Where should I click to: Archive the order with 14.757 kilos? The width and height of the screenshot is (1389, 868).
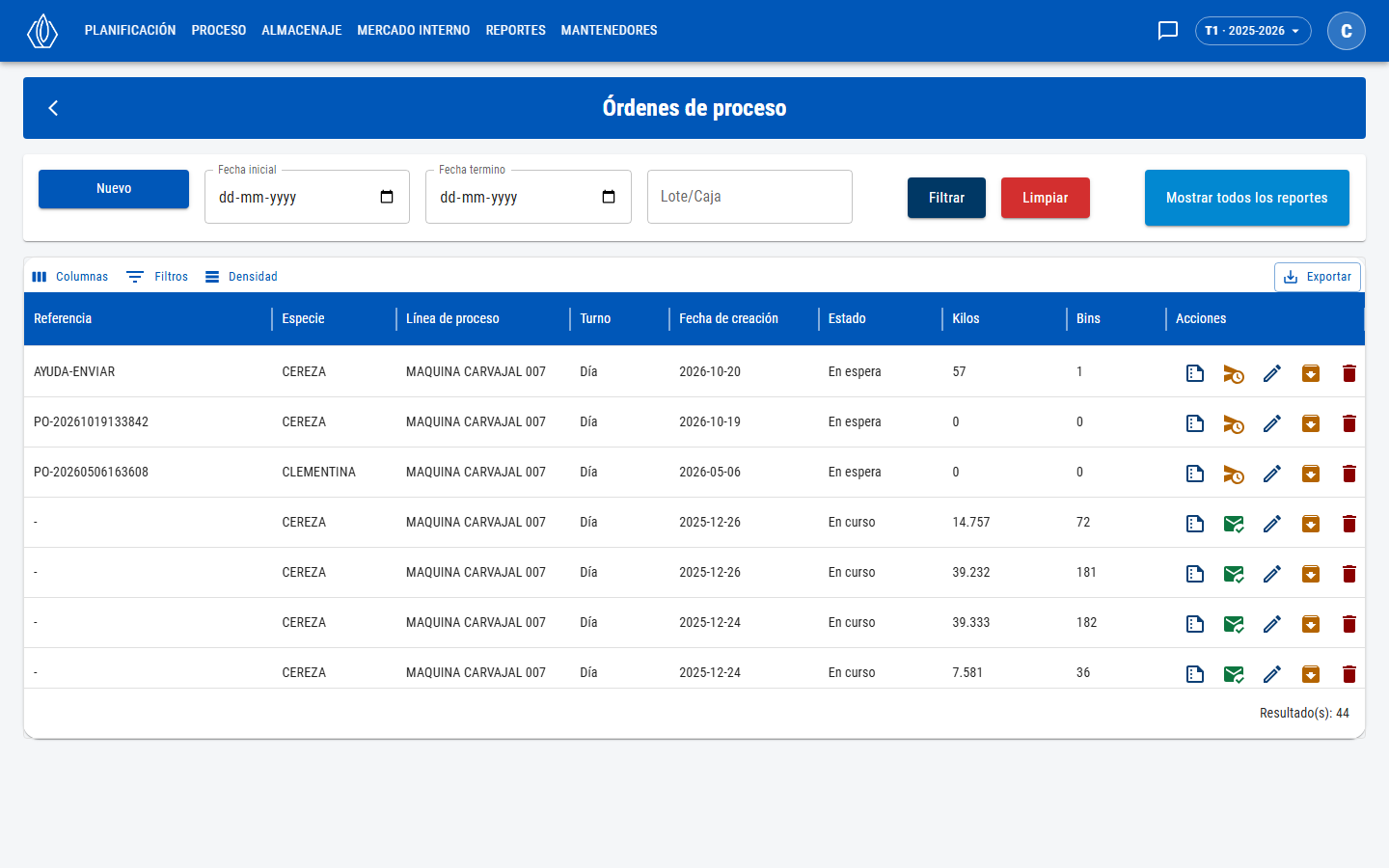pos(1311,524)
